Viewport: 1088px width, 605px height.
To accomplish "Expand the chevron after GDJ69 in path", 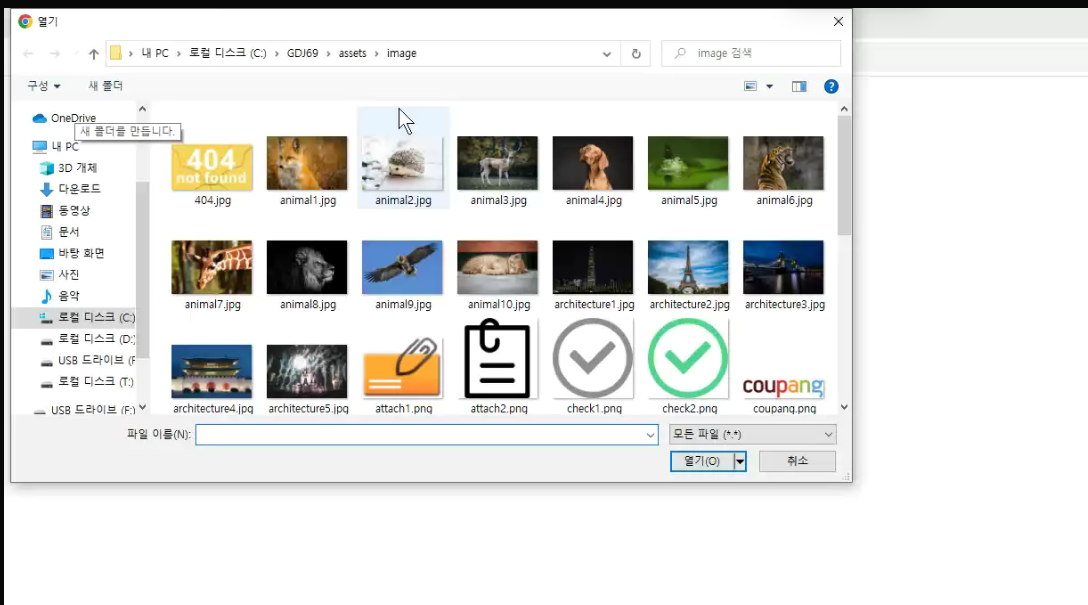I will point(328,53).
